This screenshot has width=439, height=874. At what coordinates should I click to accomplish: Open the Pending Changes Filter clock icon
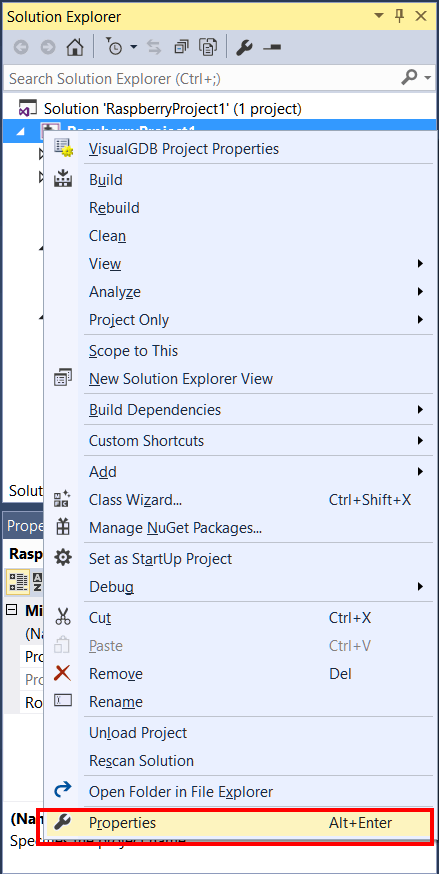click(115, 48)
